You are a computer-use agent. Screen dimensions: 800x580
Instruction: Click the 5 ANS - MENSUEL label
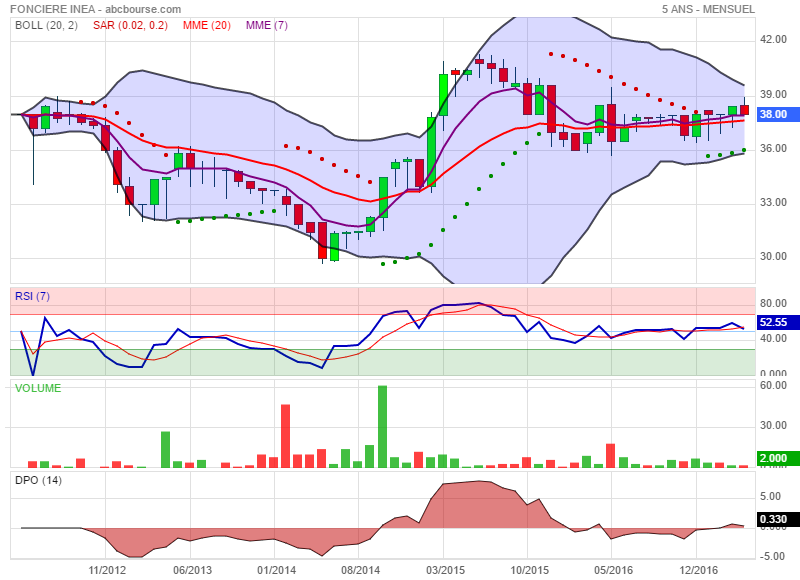click(708, 9)
